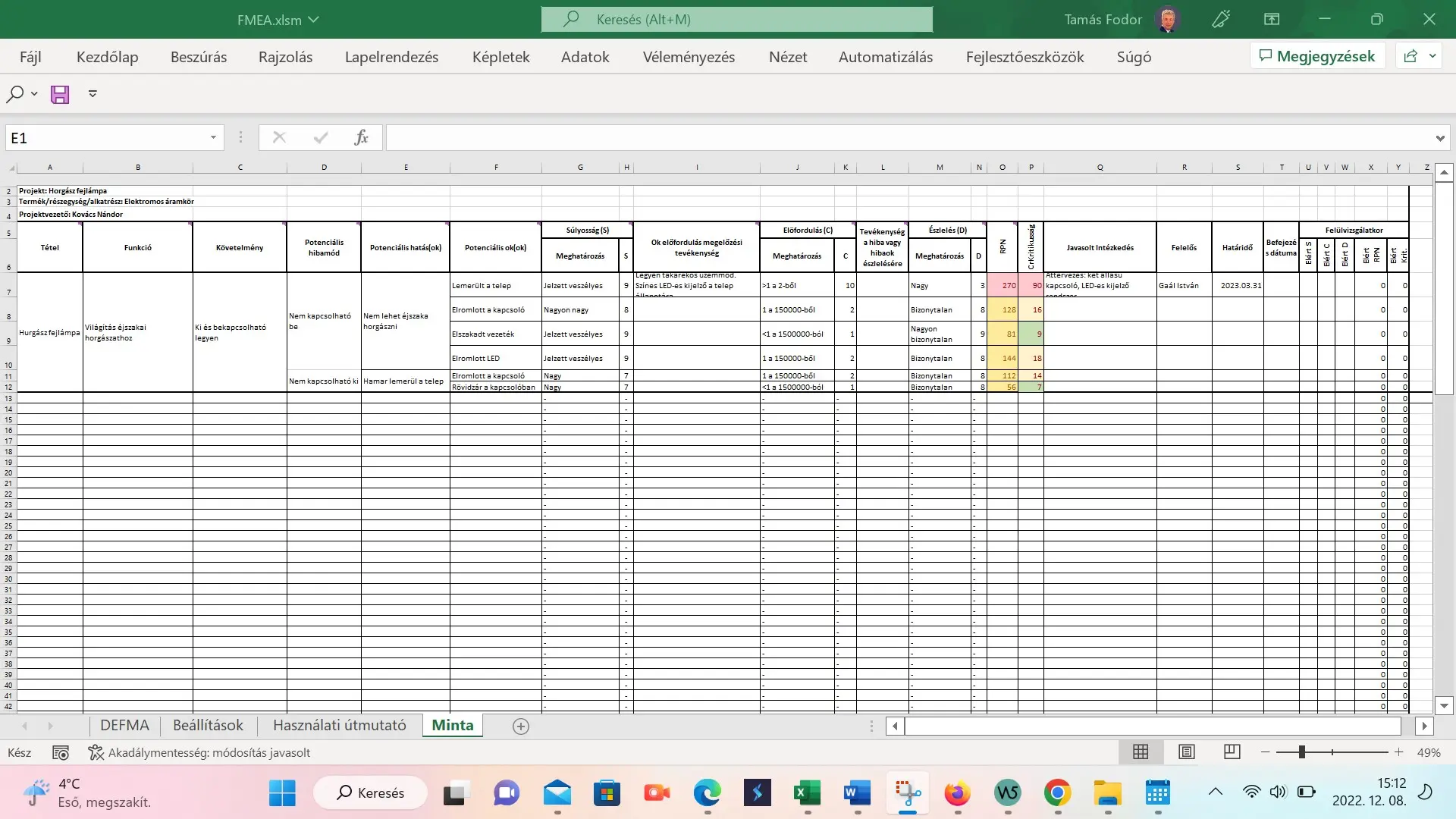Open the Képletek ribbon tab
The height and width of the screenshot is (819, 1456).
point(500,57)
